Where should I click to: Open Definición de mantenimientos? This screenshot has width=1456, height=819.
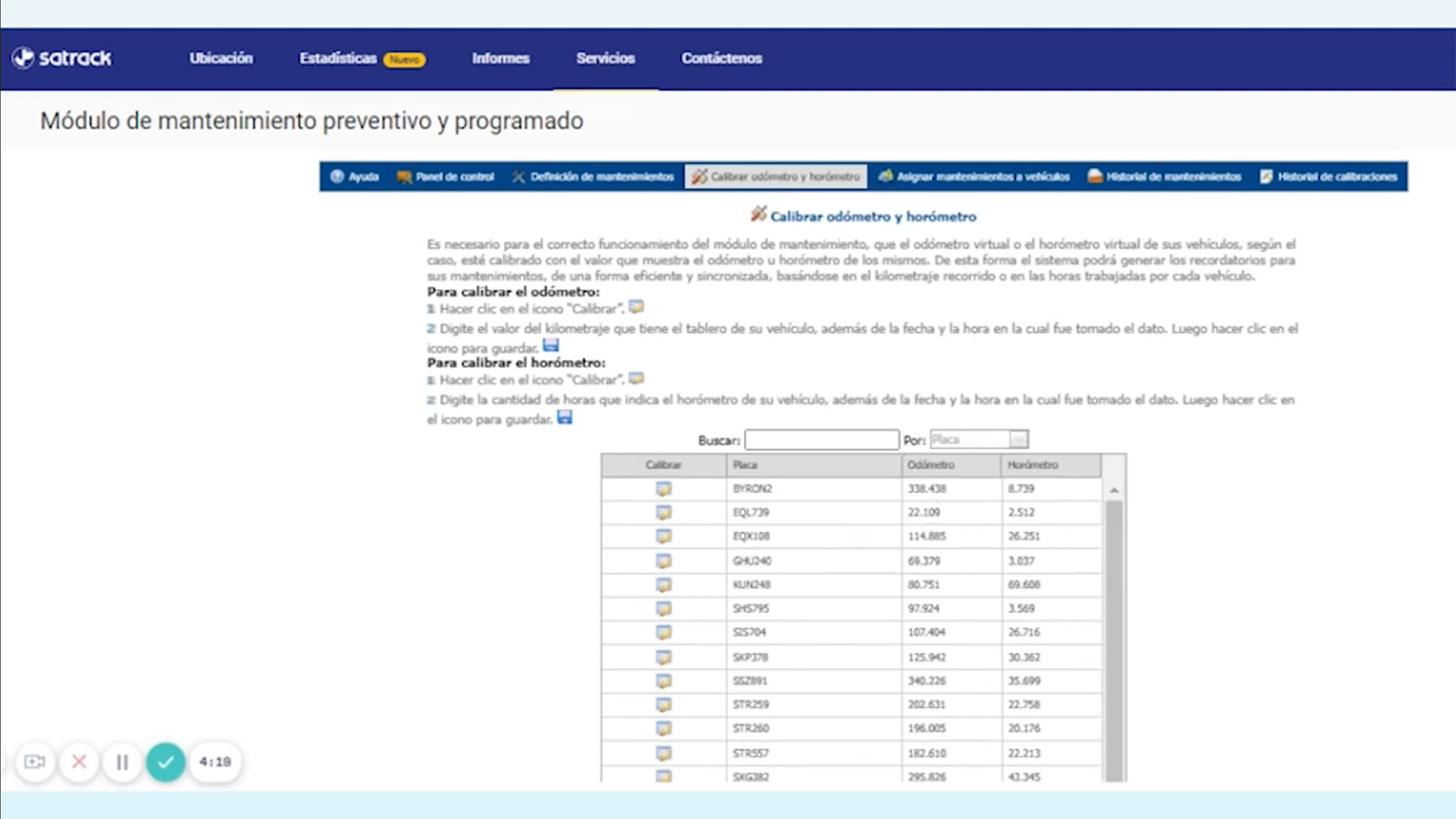pyautogui.click(x=593, y=176)
